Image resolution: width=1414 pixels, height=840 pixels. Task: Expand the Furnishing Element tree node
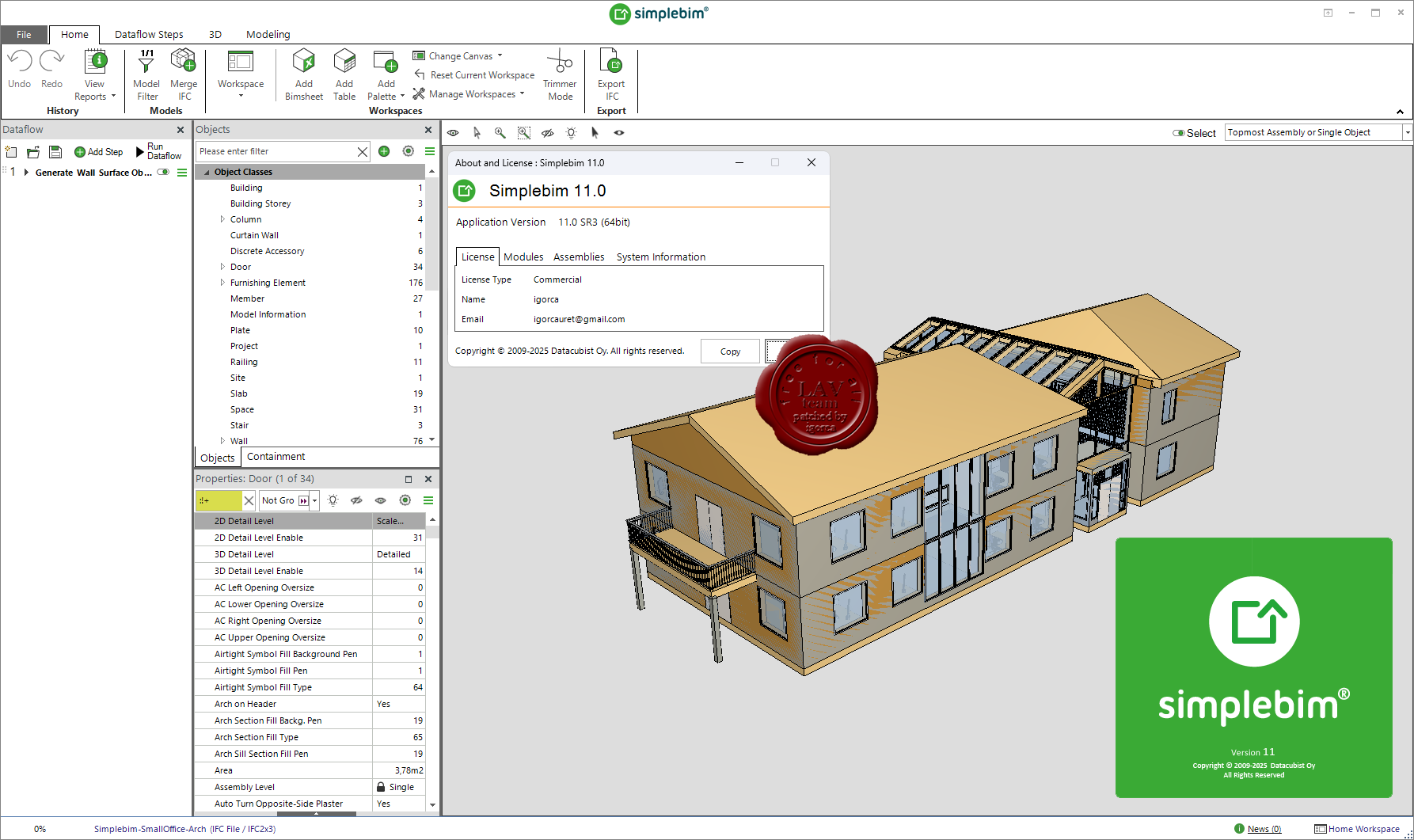[x=222, y=283]
